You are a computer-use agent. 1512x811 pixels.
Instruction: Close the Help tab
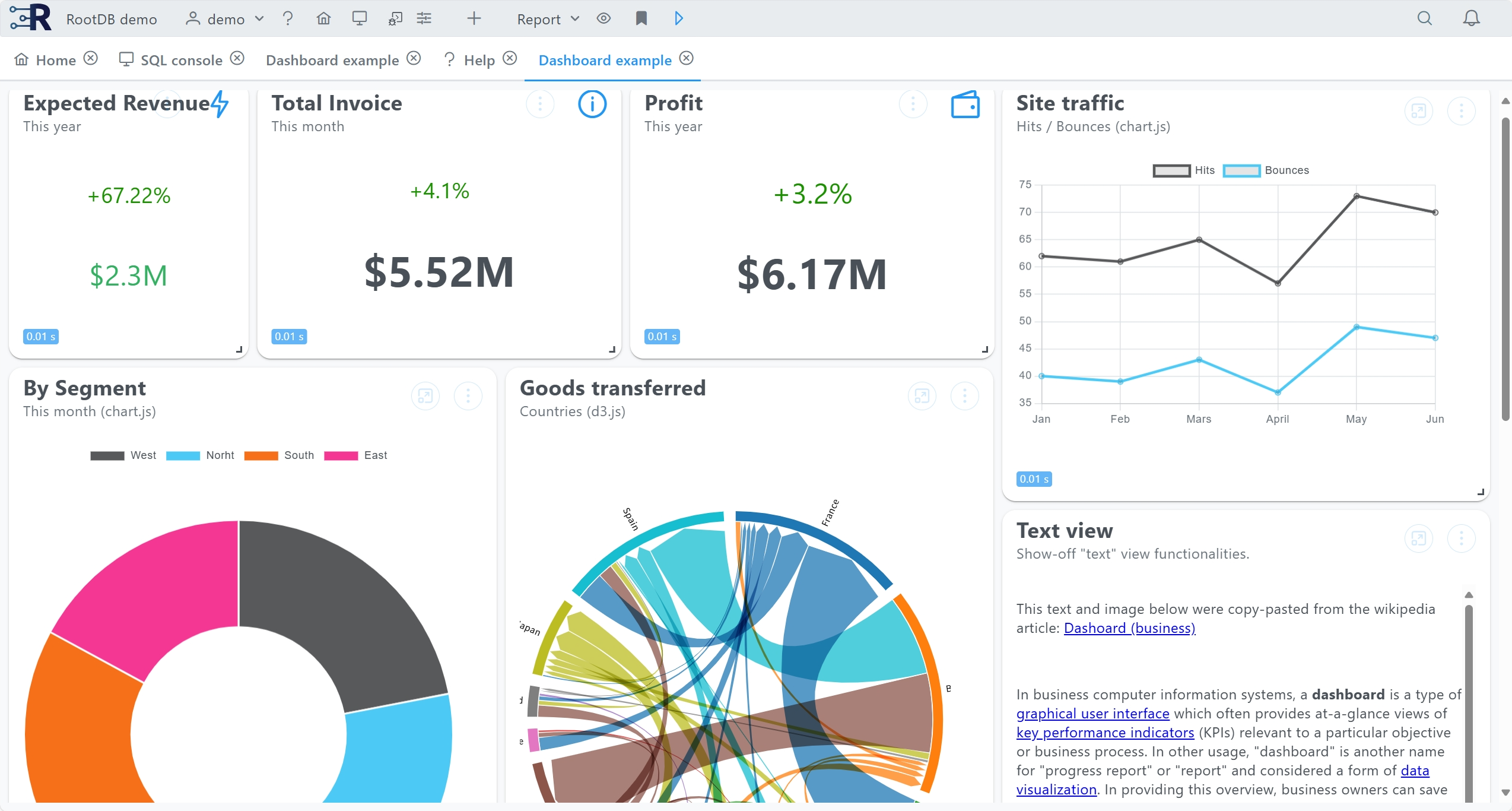coord(510,58)
